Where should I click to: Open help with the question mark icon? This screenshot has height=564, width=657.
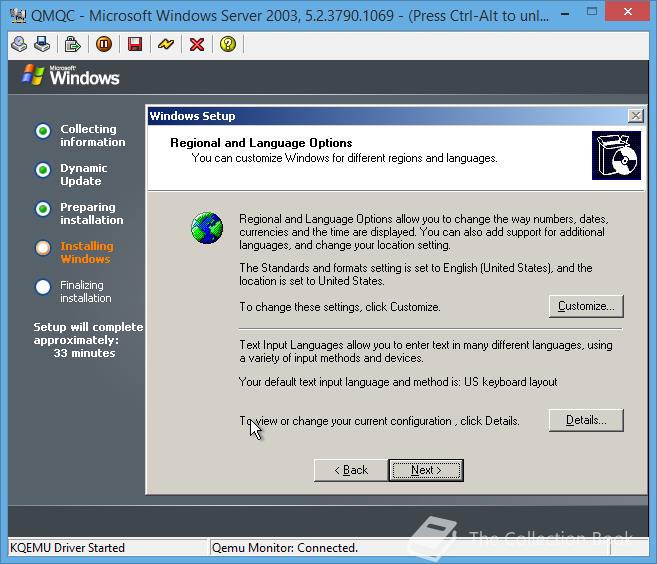(x=228, y=44)
